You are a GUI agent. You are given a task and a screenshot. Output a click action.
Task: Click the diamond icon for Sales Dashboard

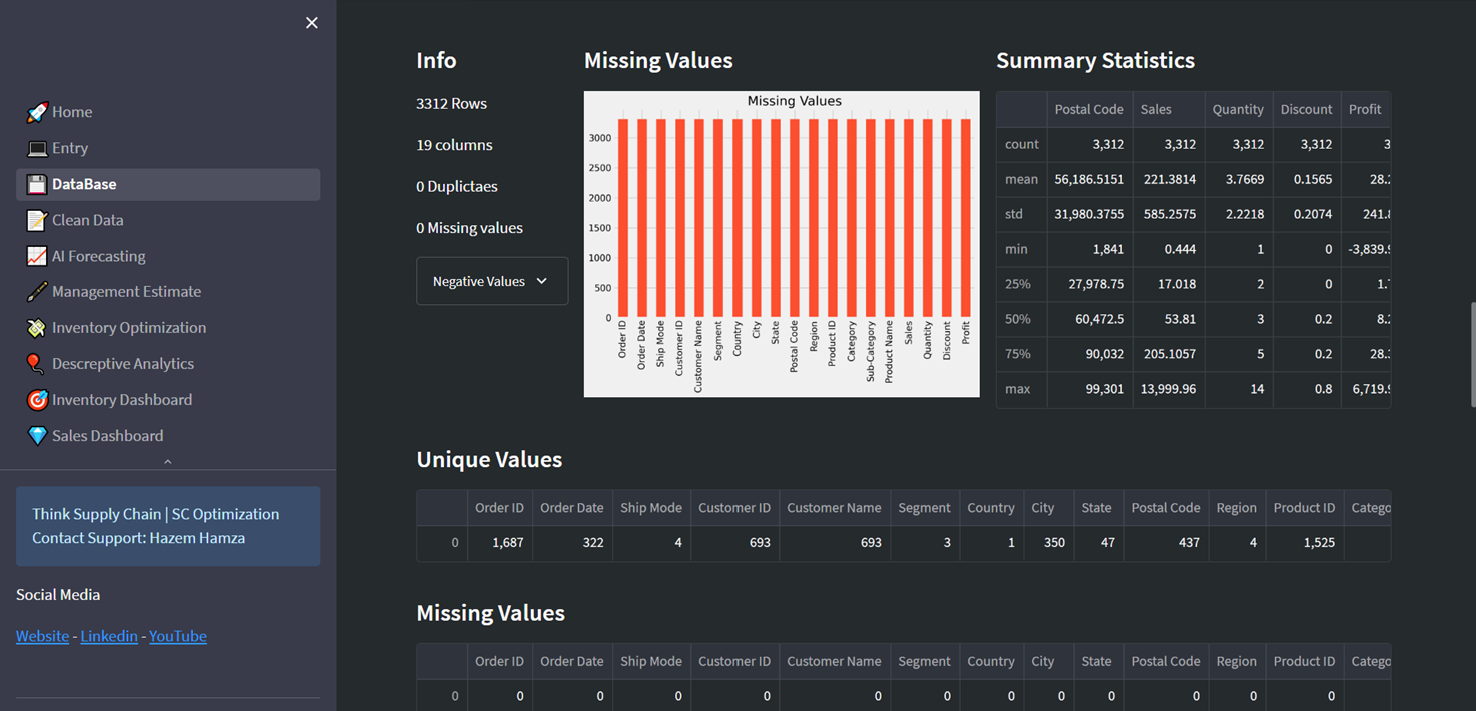click(37, 436)
